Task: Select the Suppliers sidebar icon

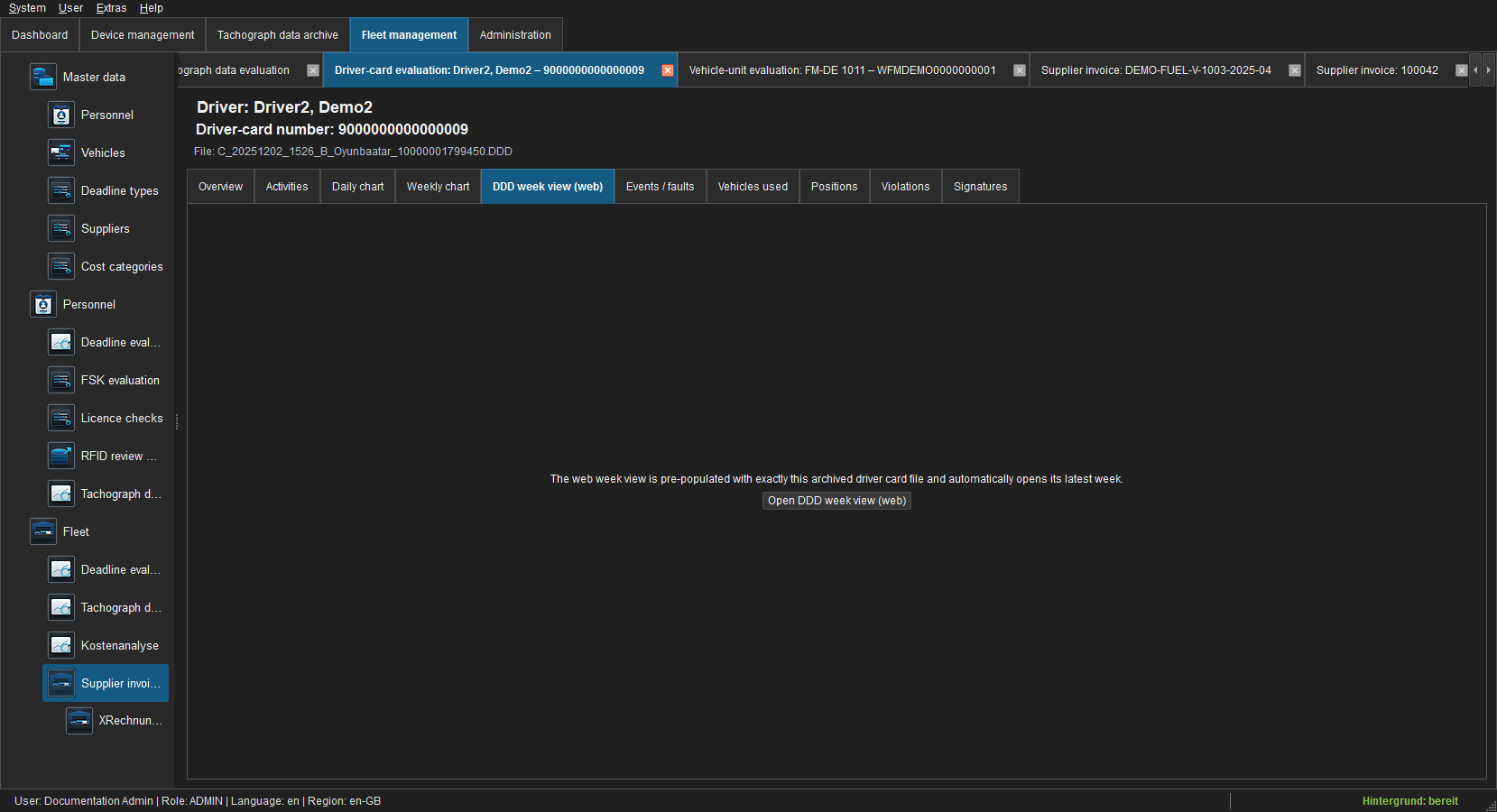Action: point(60,228)
